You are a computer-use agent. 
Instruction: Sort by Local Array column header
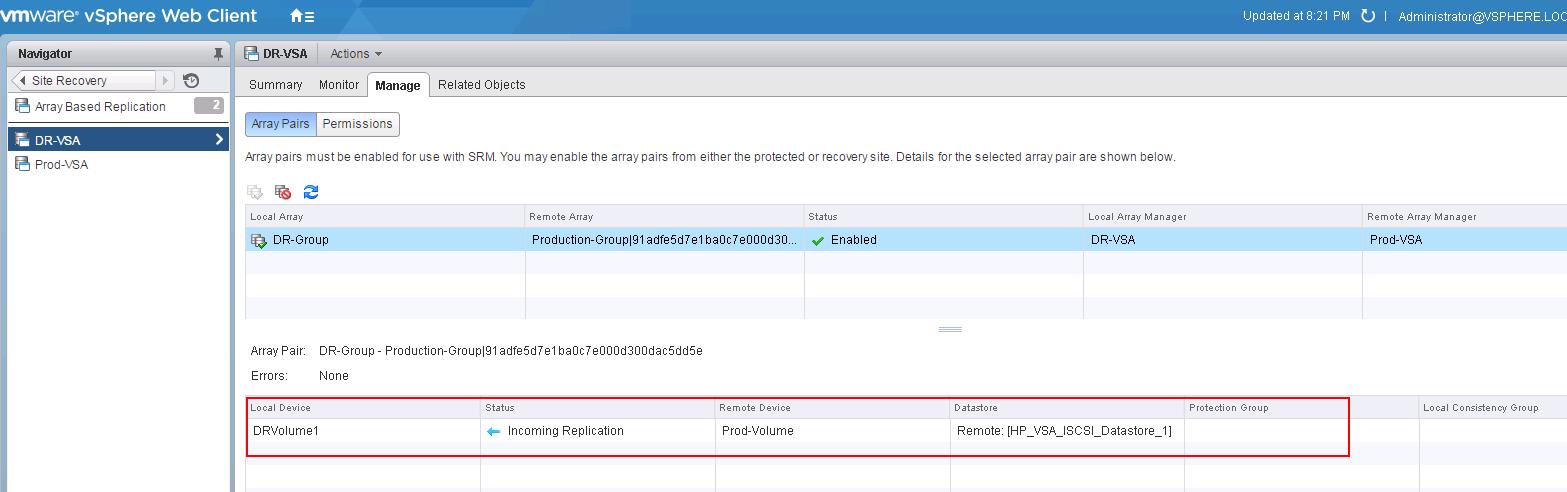tap(385, 216)
